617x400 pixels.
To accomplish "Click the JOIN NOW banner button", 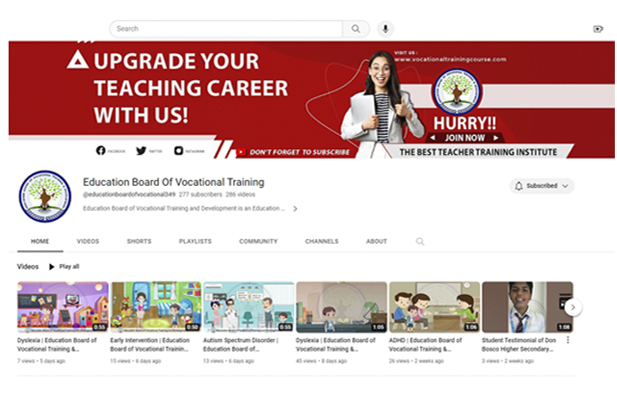I will pyautogui.click(x=464, y=138).
